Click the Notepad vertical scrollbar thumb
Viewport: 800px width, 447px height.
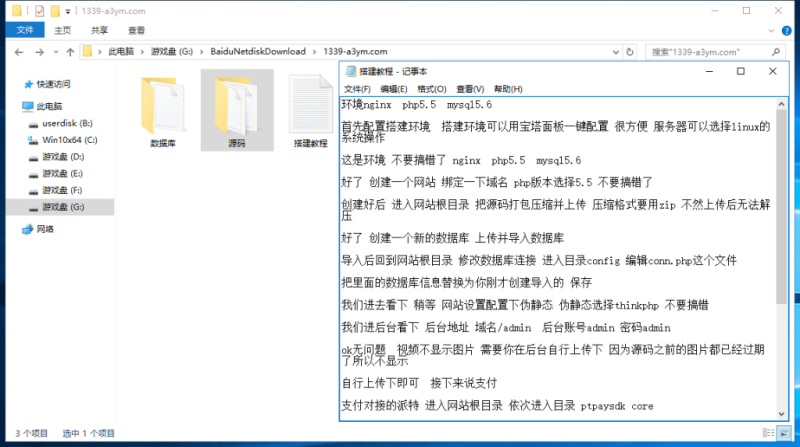tap(781, 207)
